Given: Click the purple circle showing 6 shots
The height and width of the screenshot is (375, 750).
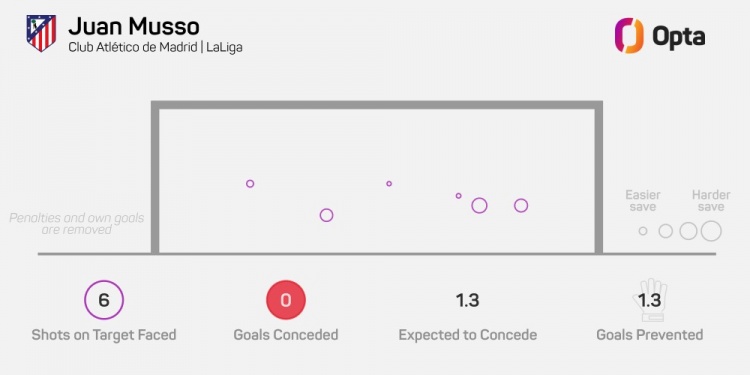Looking at the screenshot, I should tap(104, 300).
